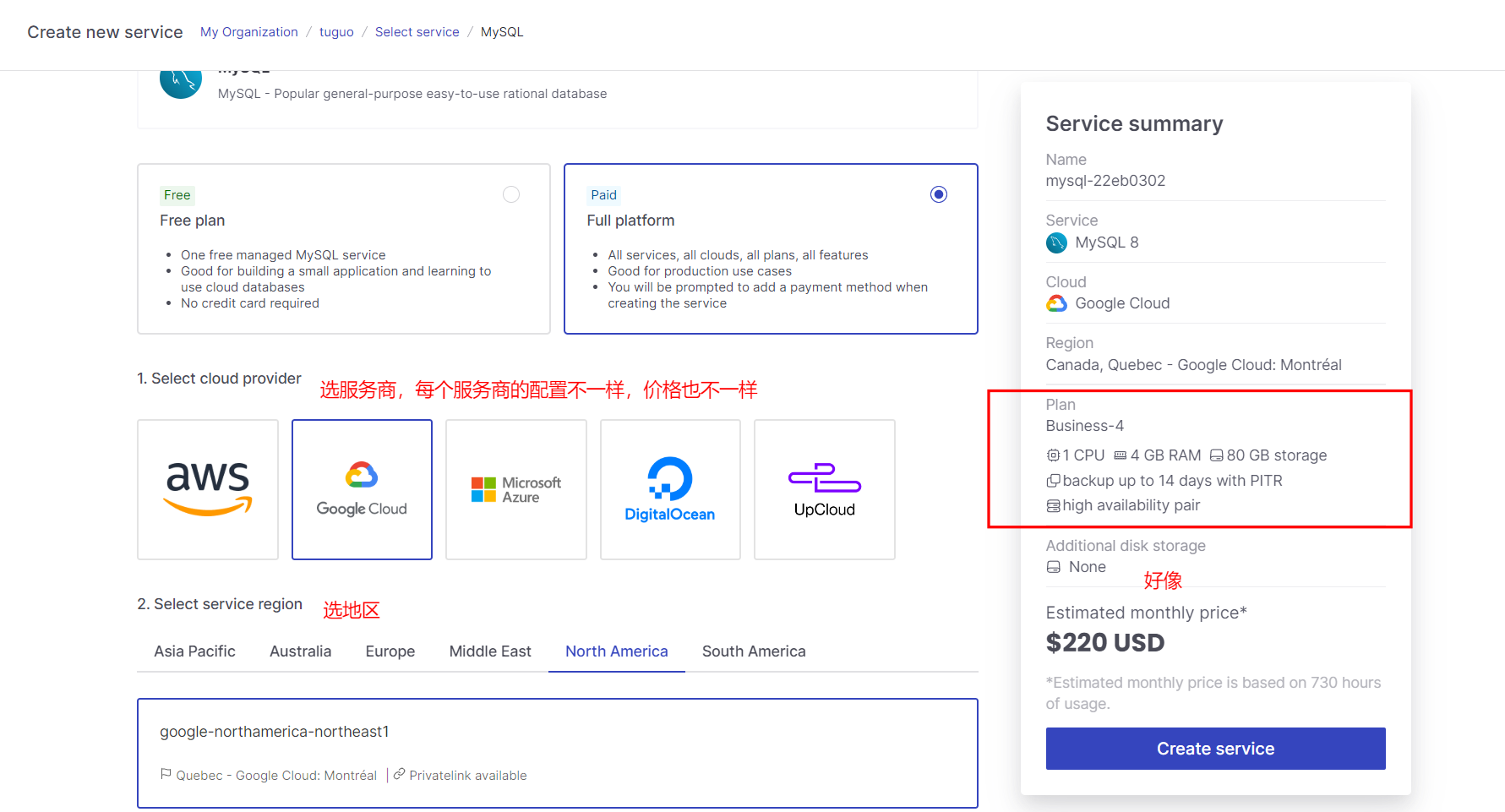This screenshot has height=812, width=1505.
Task: Return to Select service breadcrumb
Action: click(x=417, y=32)
